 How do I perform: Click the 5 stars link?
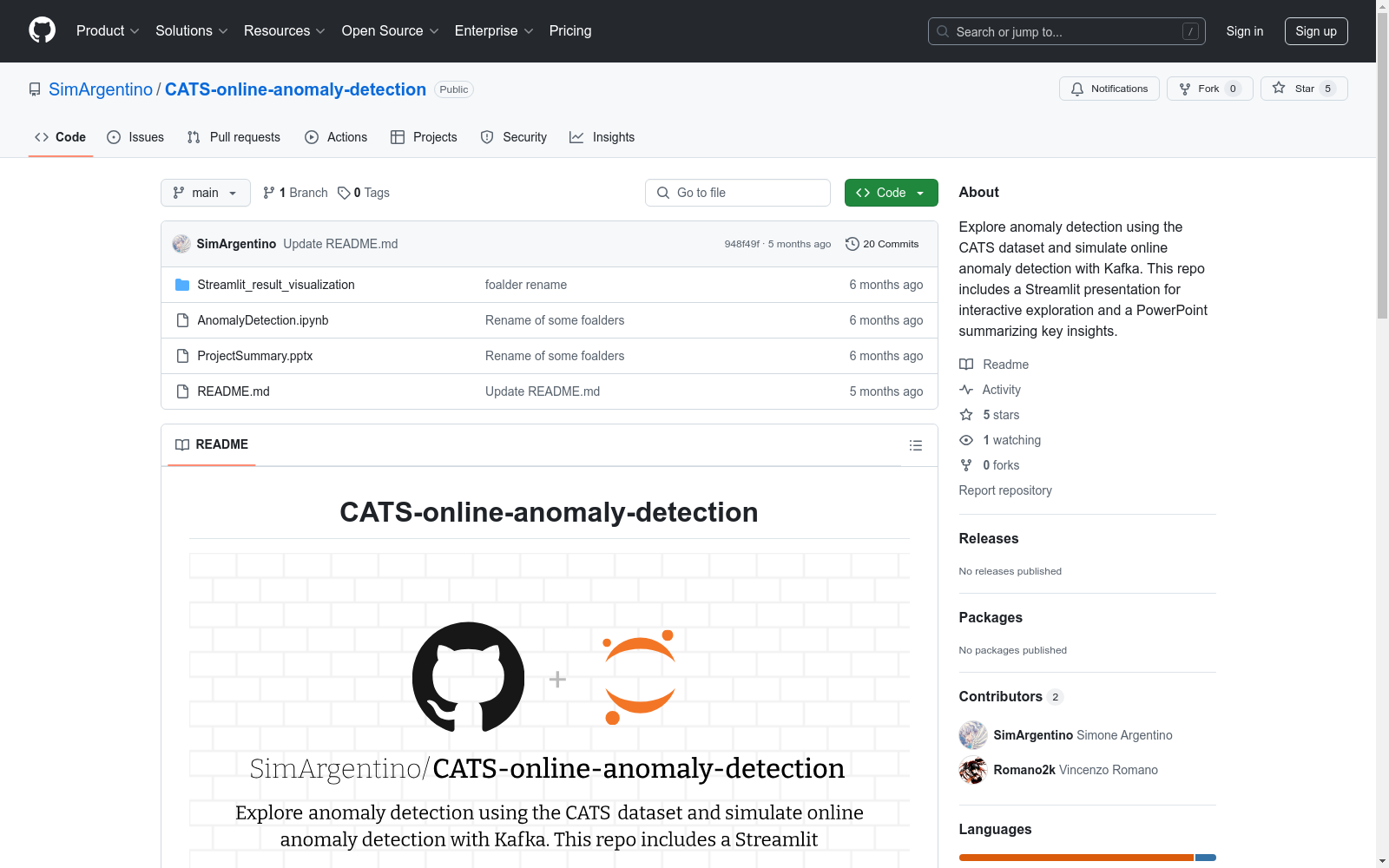(1001, 415)
